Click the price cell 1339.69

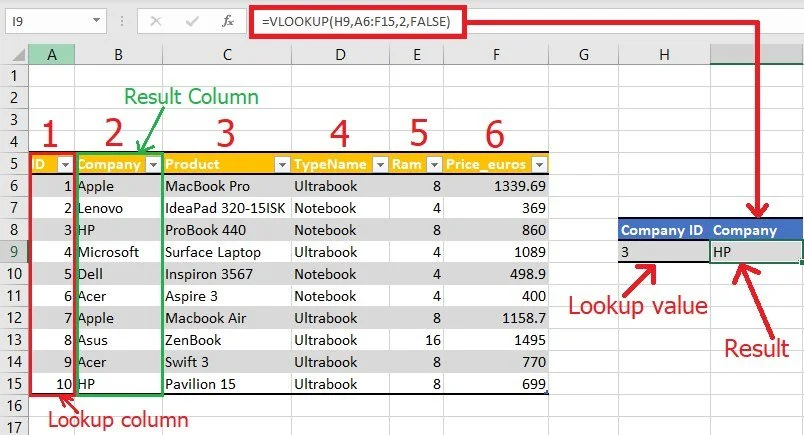(496, 186)
